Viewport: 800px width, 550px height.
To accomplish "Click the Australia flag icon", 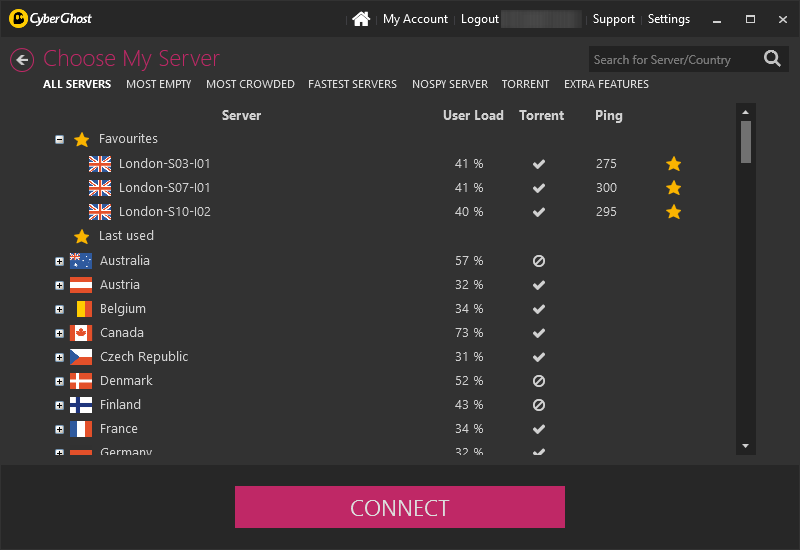I will click(81, 261).
